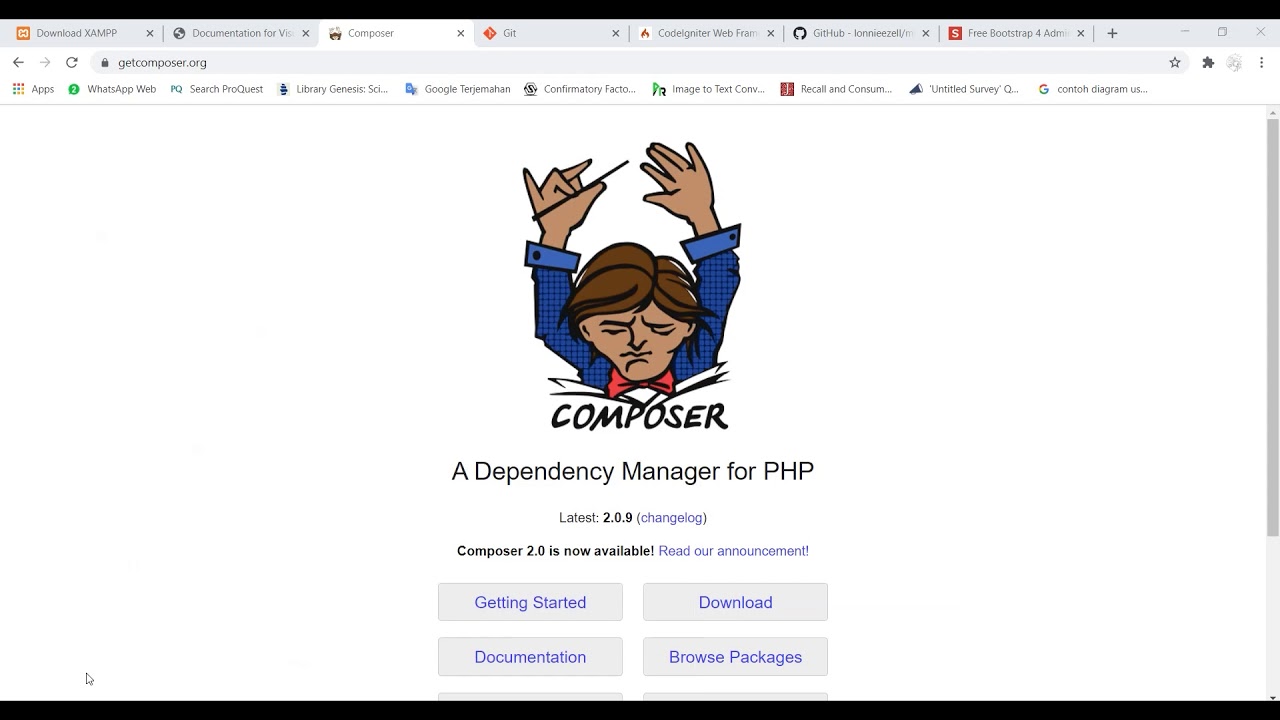Open Chrome's three-dot menu

[x=1261, y=62]
